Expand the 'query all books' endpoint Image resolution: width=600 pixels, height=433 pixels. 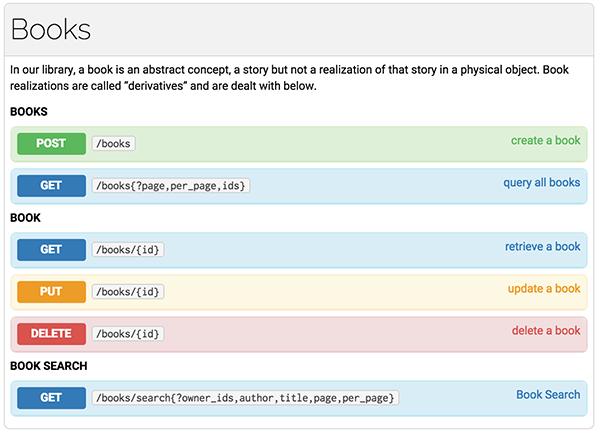point(541,183)
